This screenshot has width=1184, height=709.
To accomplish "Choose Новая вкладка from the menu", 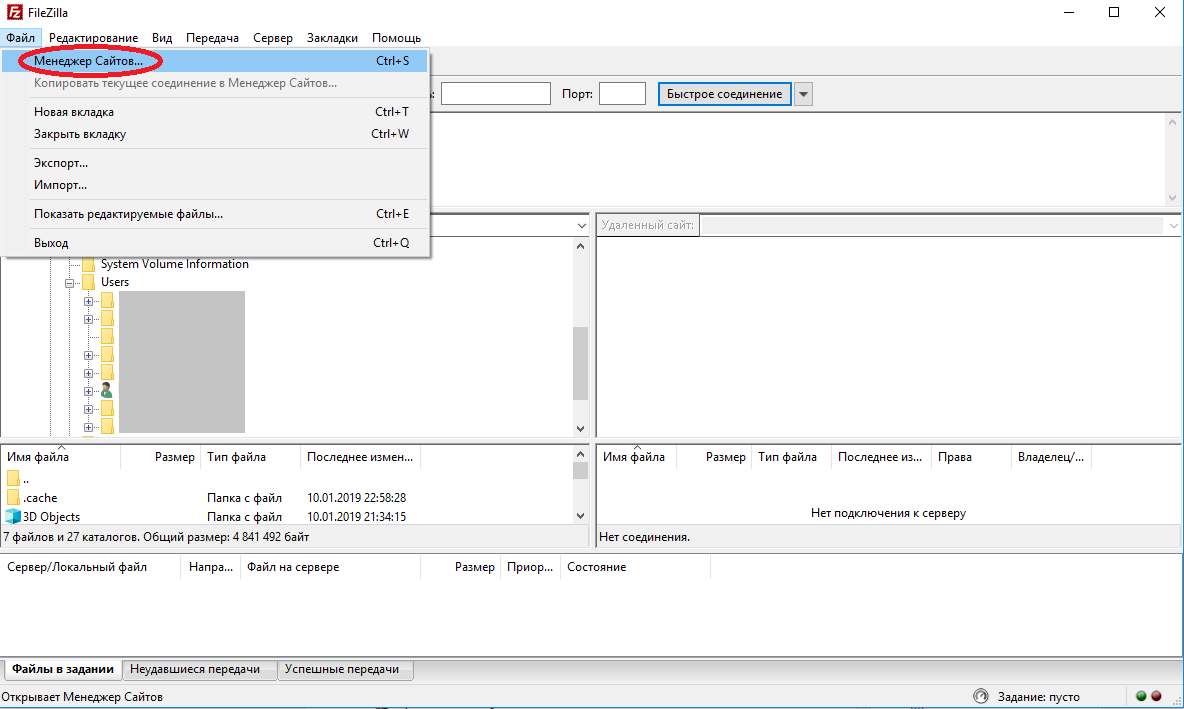I will tap(215, 112).
